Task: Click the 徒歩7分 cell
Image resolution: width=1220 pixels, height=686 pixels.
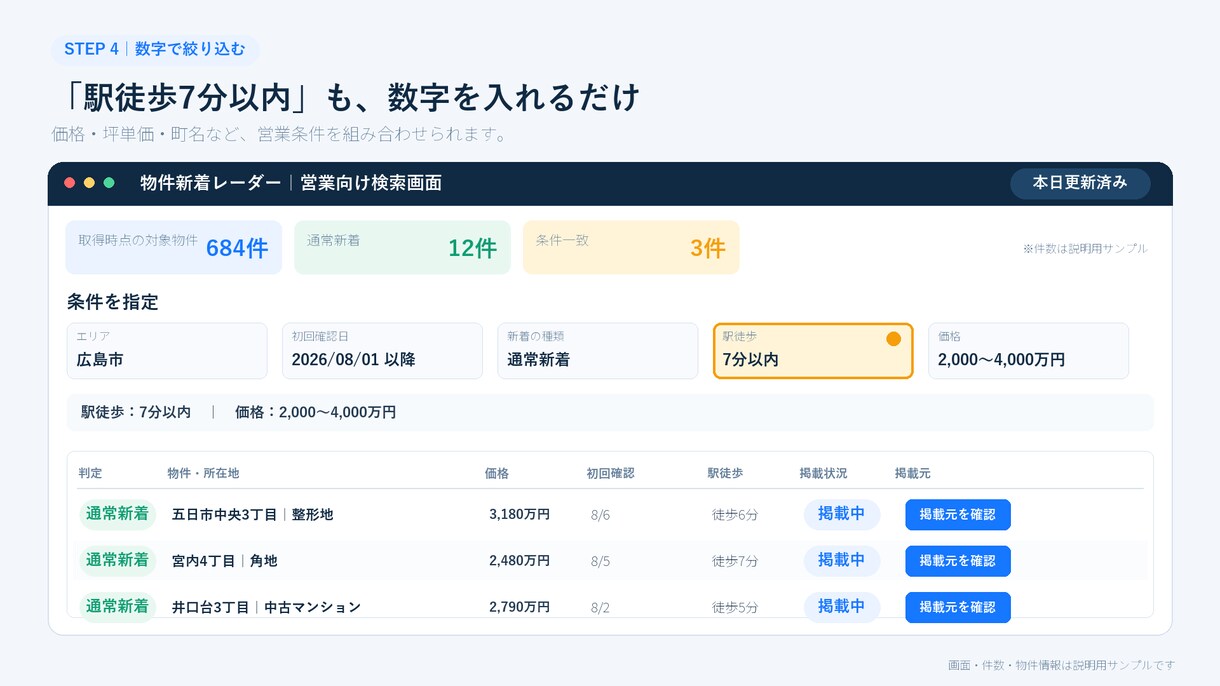Action: coord(735,561)
